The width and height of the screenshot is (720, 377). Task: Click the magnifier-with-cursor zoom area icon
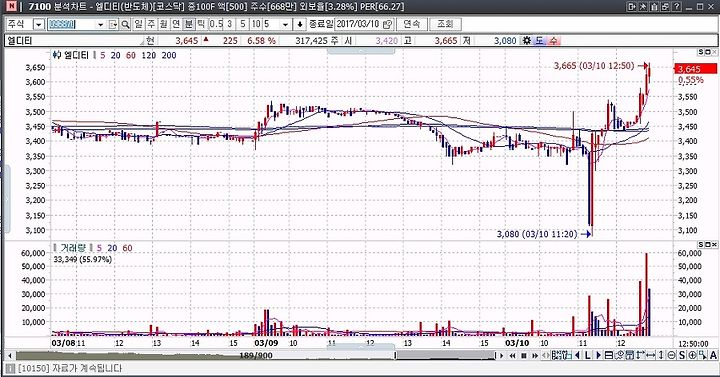point(703,355)
